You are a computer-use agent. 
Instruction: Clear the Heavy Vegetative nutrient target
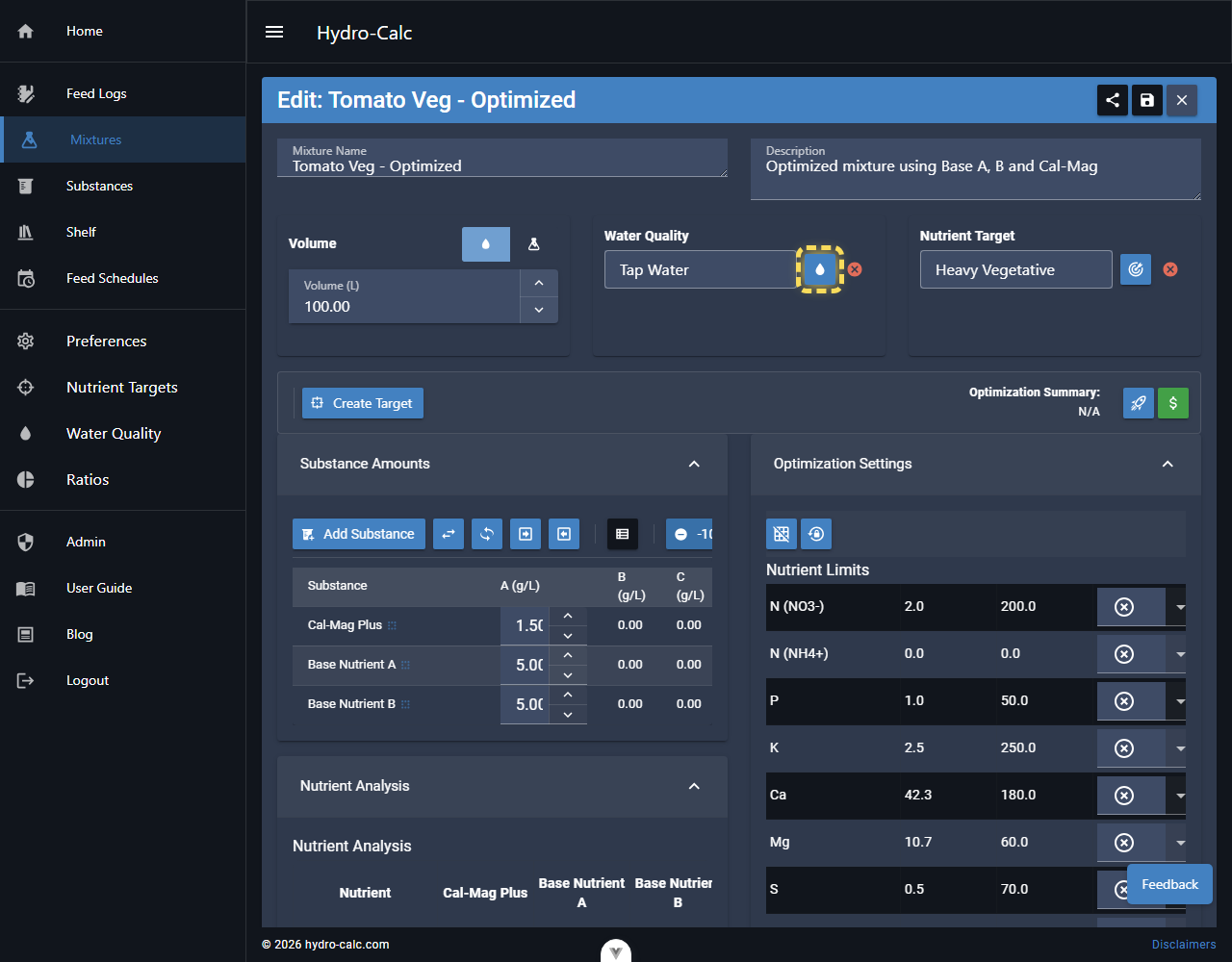point(1170,269)
